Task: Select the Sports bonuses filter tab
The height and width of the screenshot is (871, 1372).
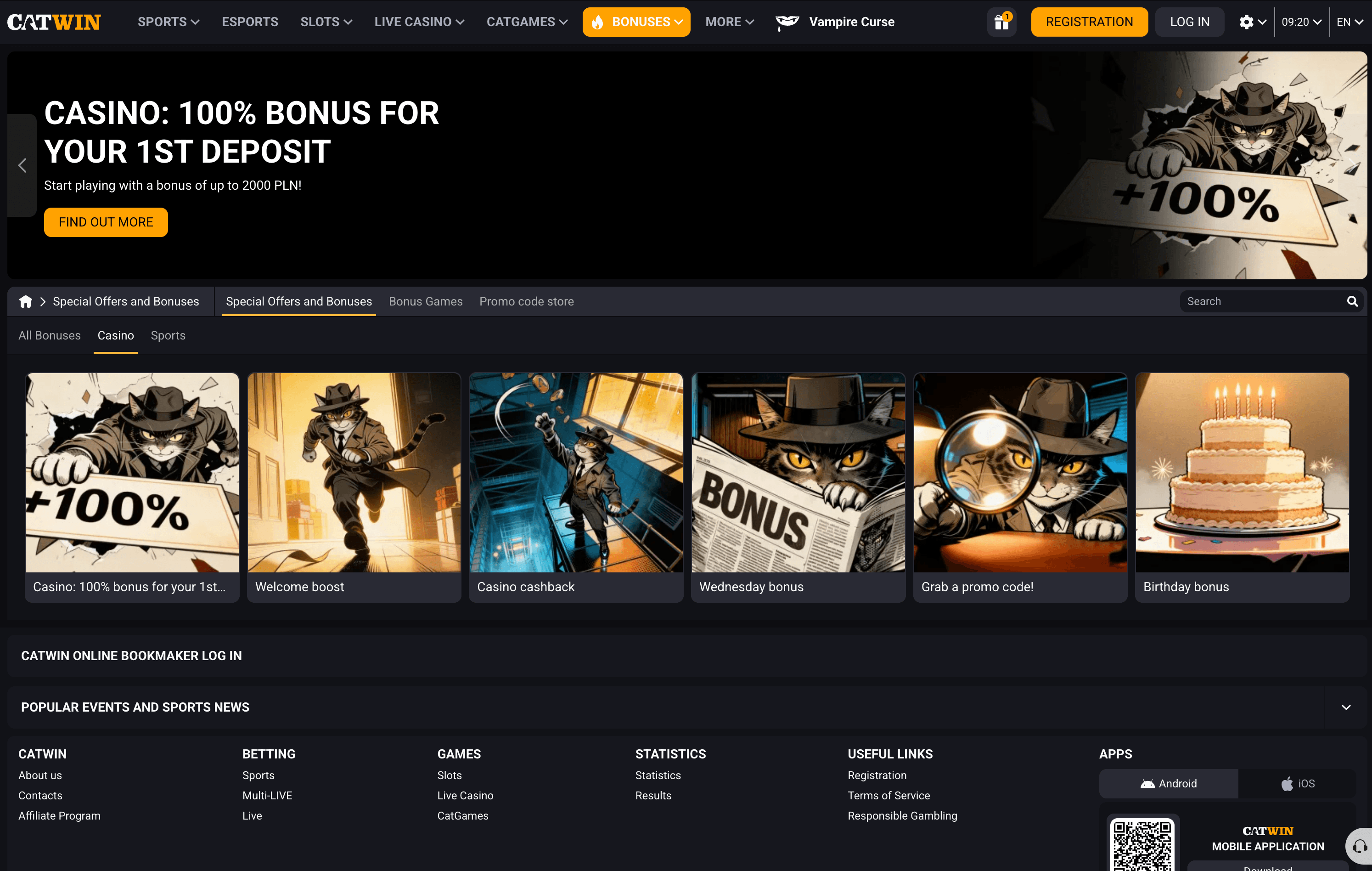Action: [168, 335]
